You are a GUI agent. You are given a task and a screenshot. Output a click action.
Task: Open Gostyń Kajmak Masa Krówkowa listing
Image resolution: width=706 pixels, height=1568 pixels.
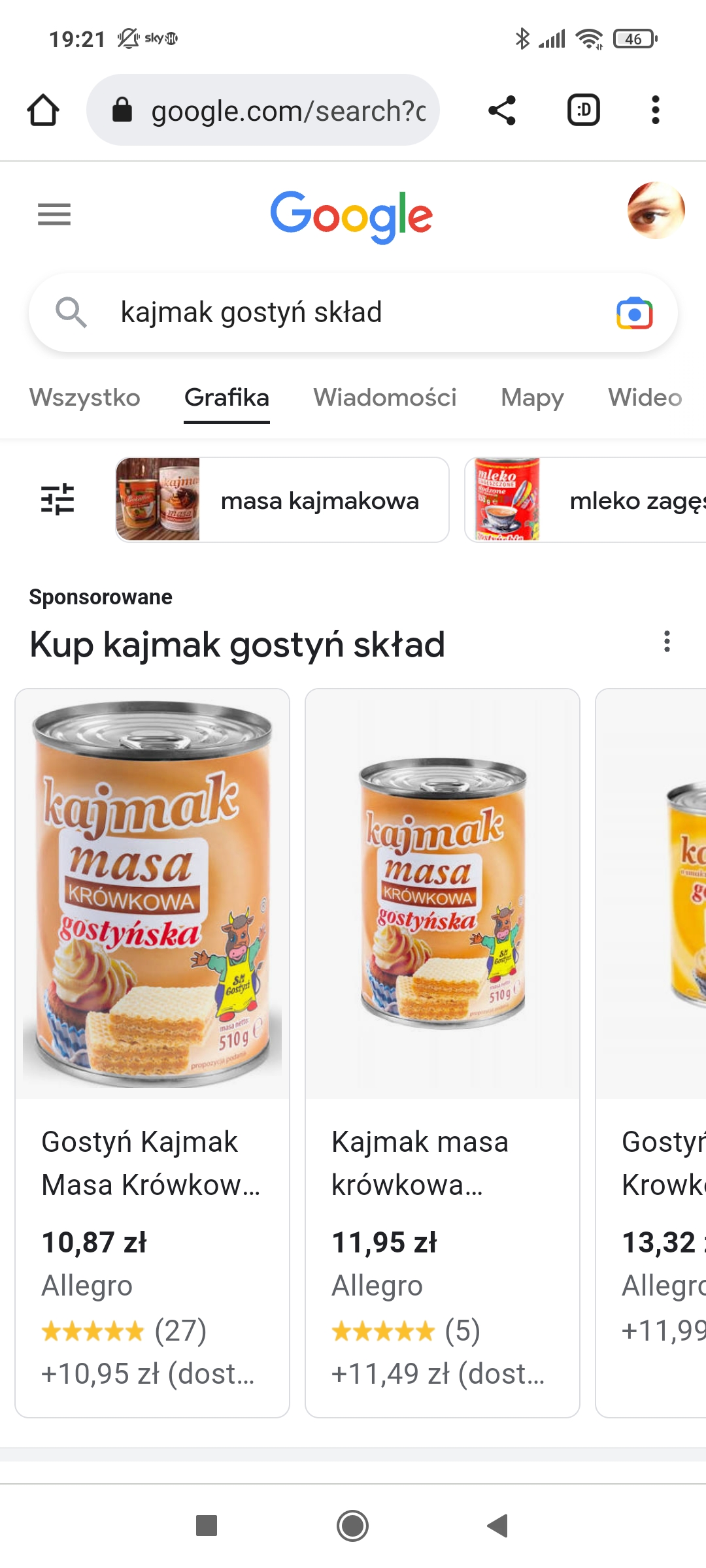(x=152, y=1053)
